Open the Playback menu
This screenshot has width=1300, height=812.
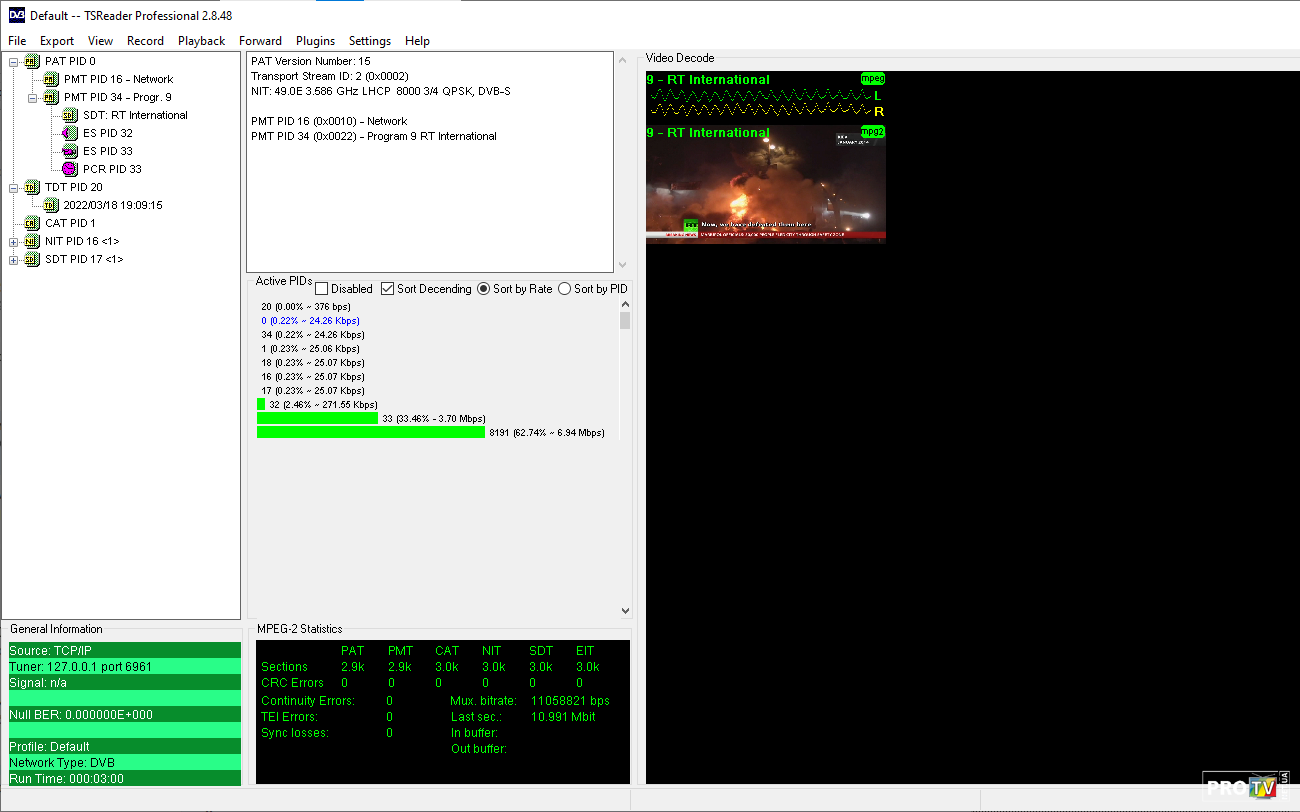tap(201, 41)
